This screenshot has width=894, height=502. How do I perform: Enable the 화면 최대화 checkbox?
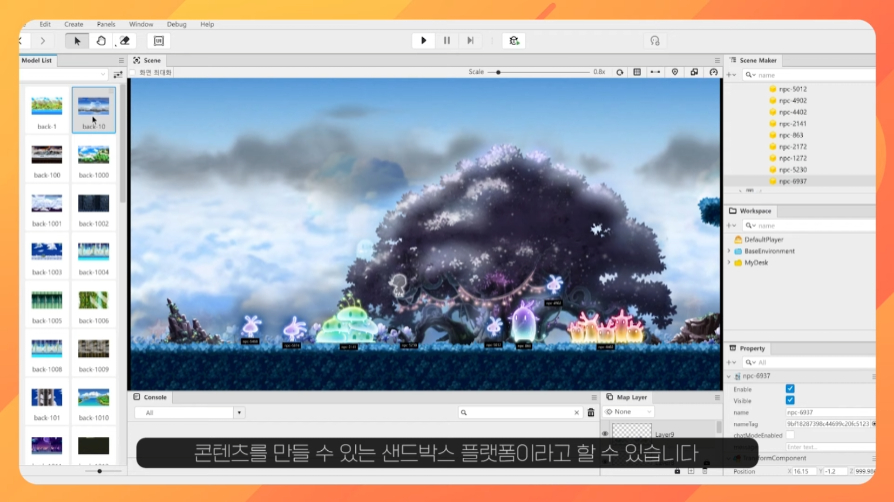click(133, 72)
